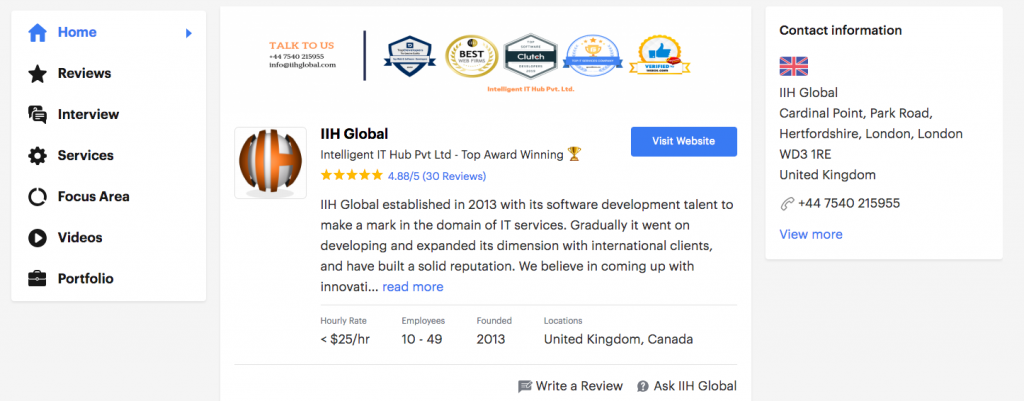Click the Cardinal Point, Park Road address line

pos(856,113)
